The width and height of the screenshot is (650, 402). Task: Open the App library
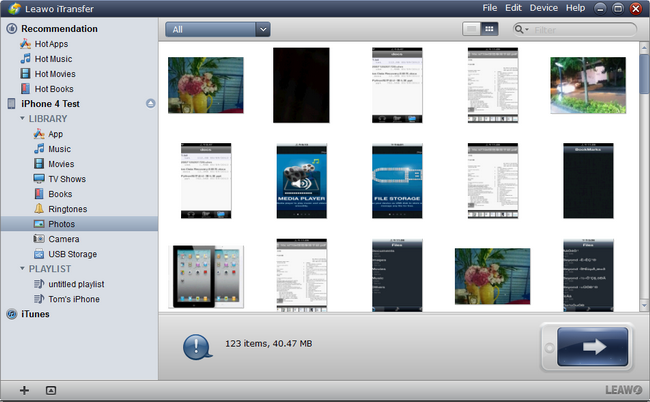click(55, 134)
